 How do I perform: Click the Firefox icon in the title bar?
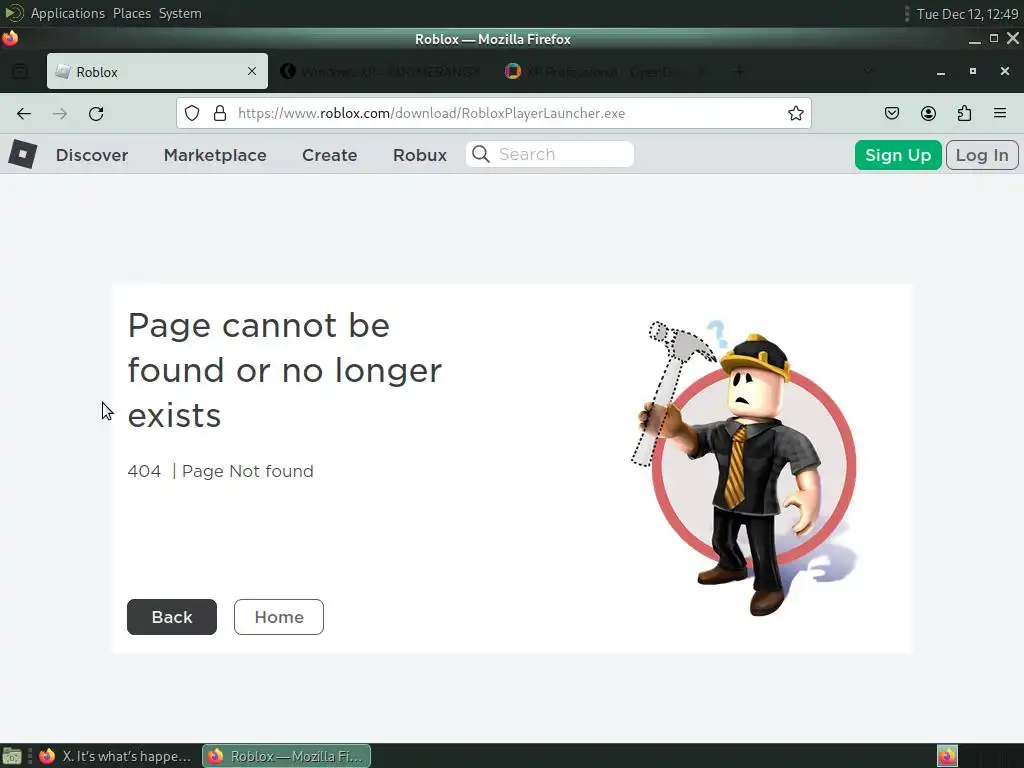coord(10,39)
